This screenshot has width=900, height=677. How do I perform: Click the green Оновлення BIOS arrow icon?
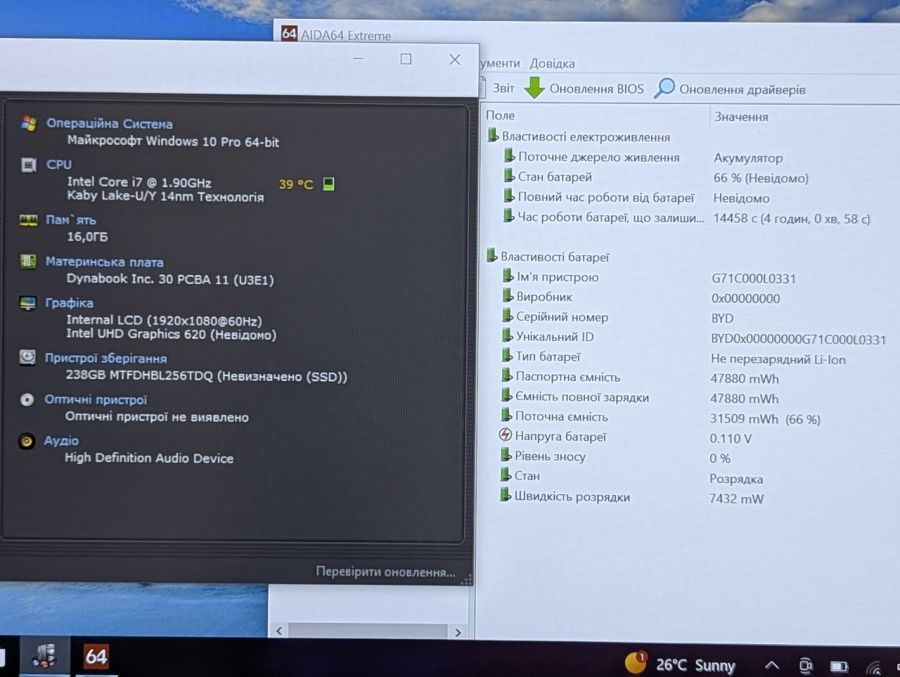click(534, 87)
